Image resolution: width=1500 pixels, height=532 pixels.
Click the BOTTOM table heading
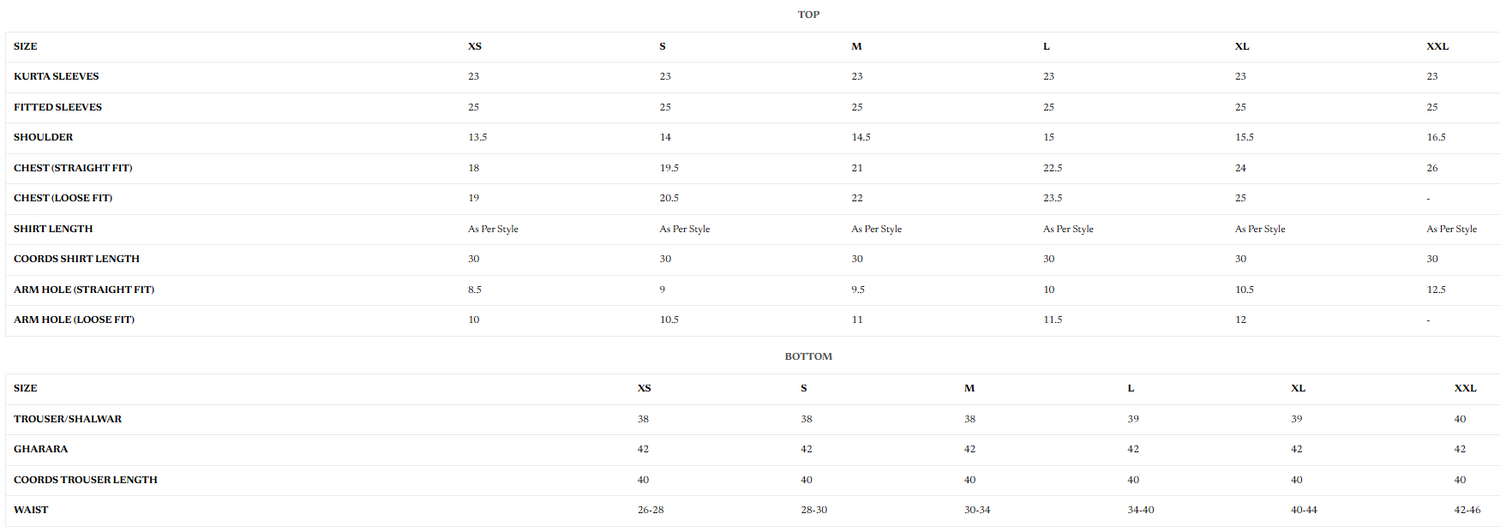pyautogui.click(x=808, y=356)
